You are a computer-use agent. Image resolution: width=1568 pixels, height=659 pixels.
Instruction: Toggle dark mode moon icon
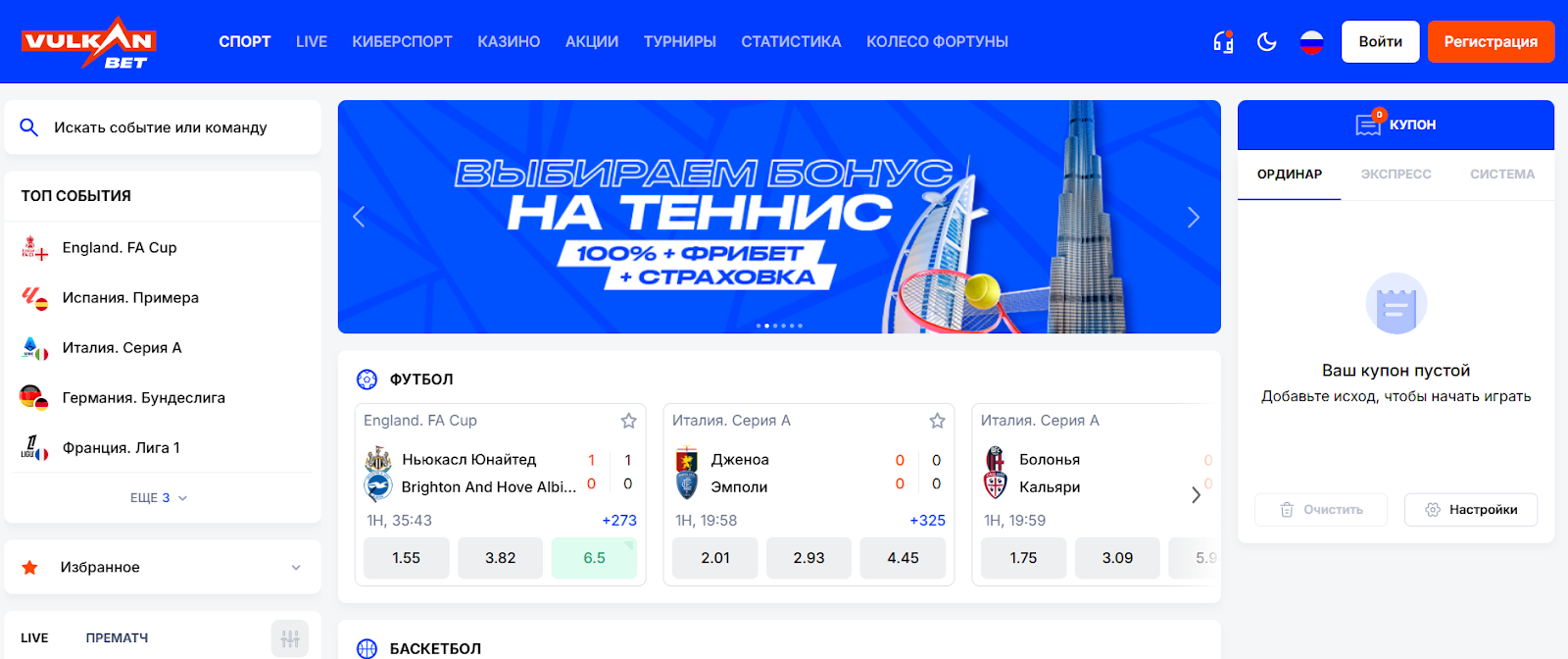coord(1267,41)
